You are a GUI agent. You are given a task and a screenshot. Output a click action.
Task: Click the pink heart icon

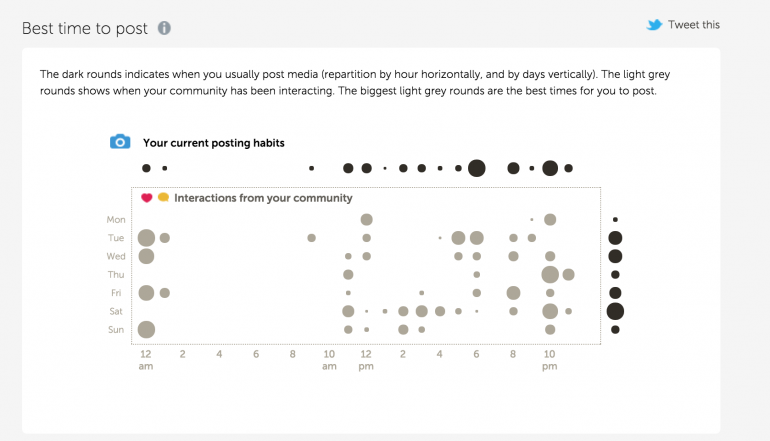click(x=146, y=198)
